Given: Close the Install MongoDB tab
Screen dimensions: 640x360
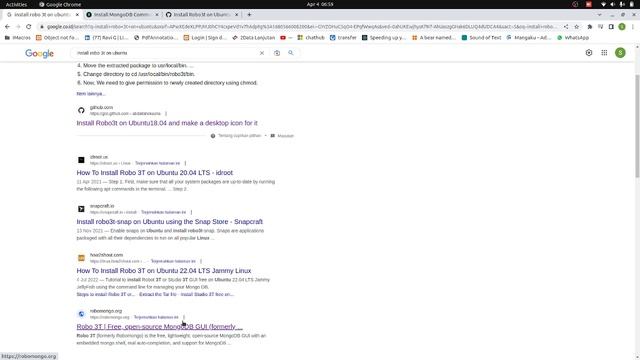Looking at the screenshot, I should point(157,15).
